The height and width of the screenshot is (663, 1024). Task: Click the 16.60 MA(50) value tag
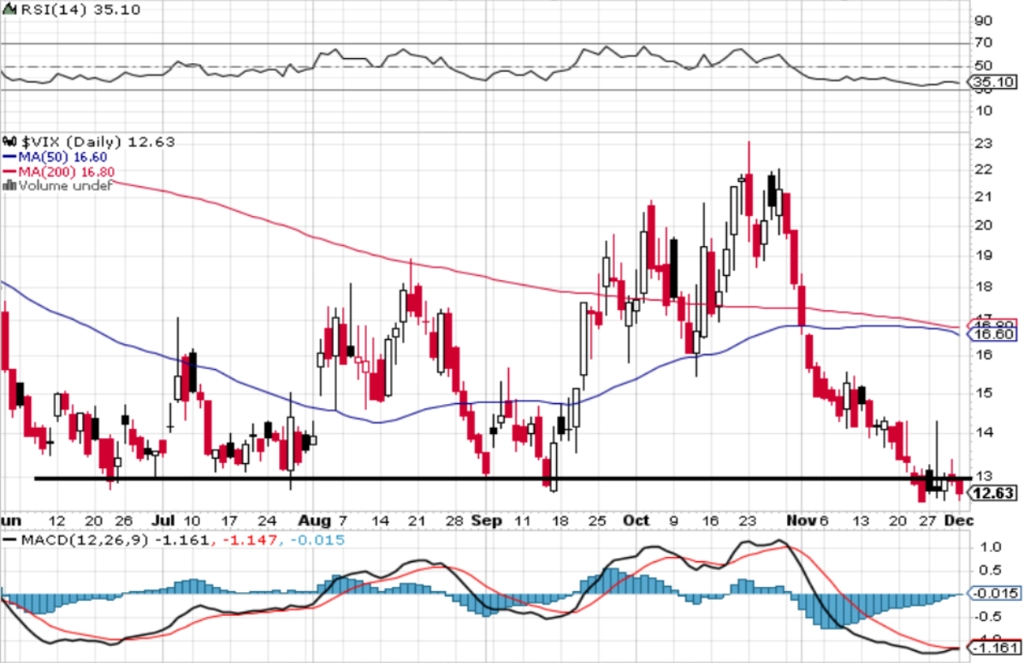click(993, 334)
